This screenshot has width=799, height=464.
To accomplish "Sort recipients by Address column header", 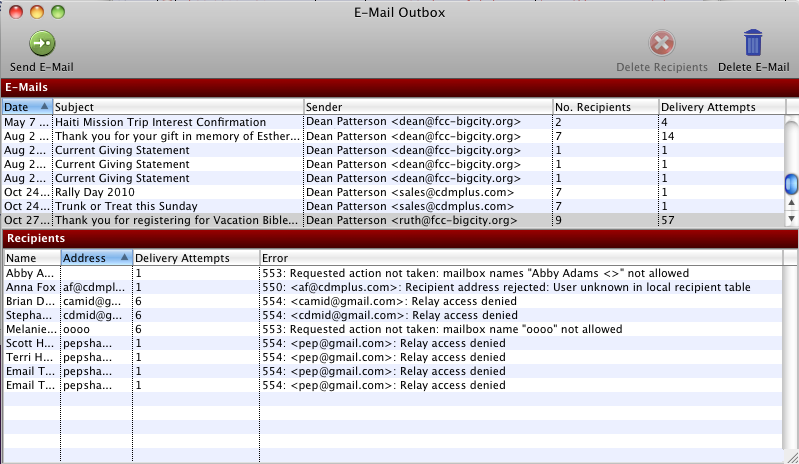I will [x=95, y=257].
